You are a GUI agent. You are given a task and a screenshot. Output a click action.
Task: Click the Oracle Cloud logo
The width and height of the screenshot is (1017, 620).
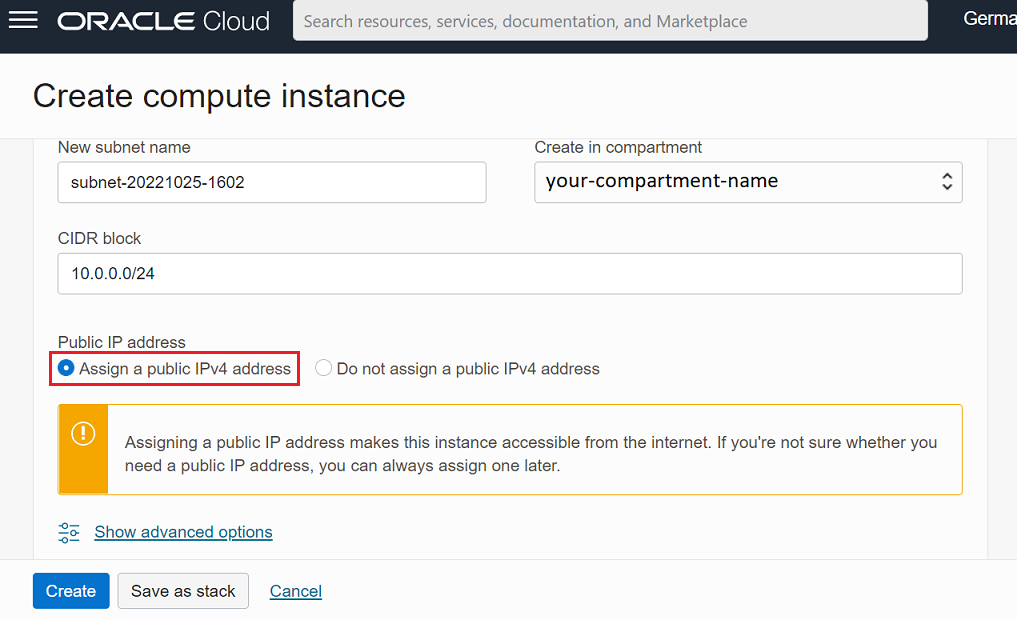(163, 20)
